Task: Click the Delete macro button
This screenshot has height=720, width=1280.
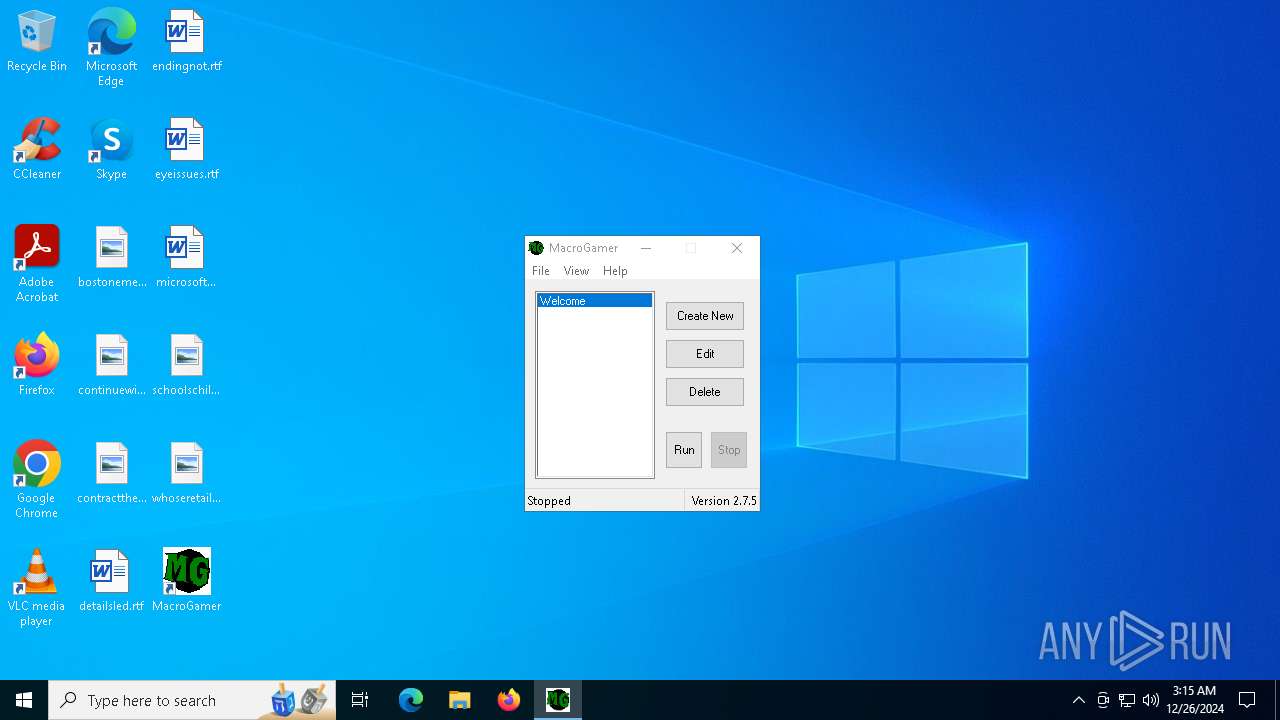Action: (x=705, y=392)
